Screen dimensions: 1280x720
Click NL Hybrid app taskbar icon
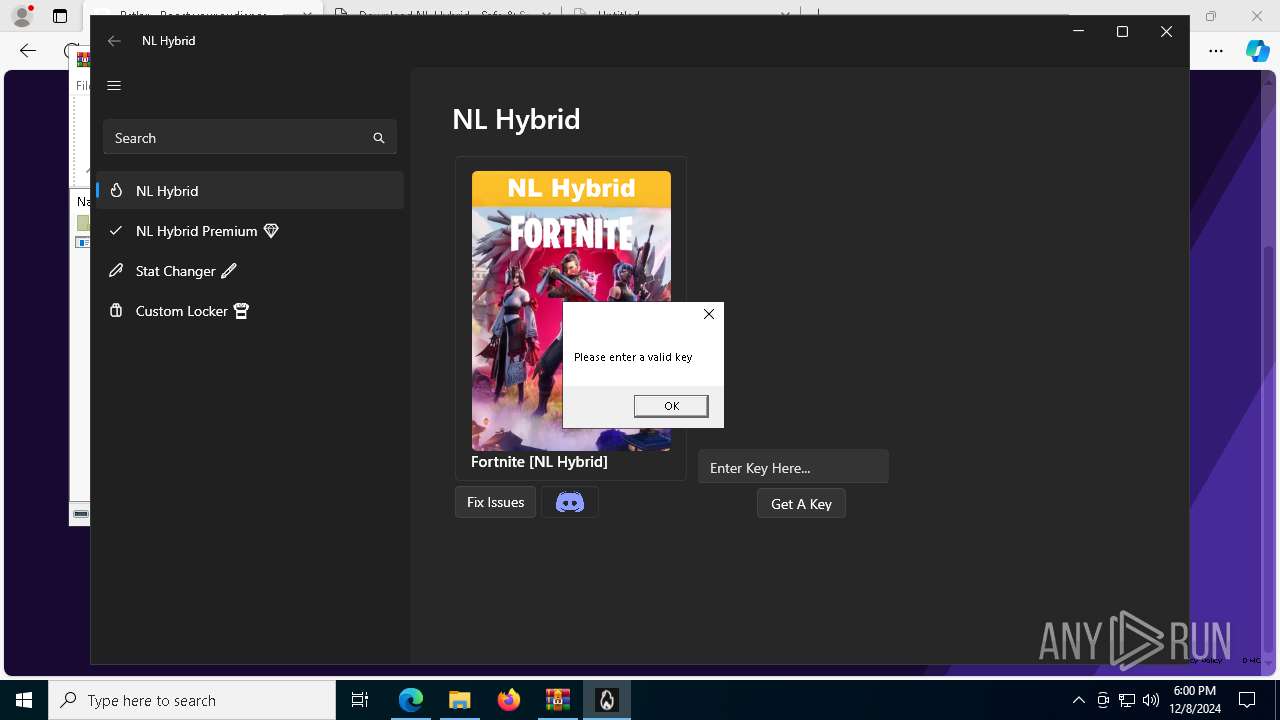[607, 700]
